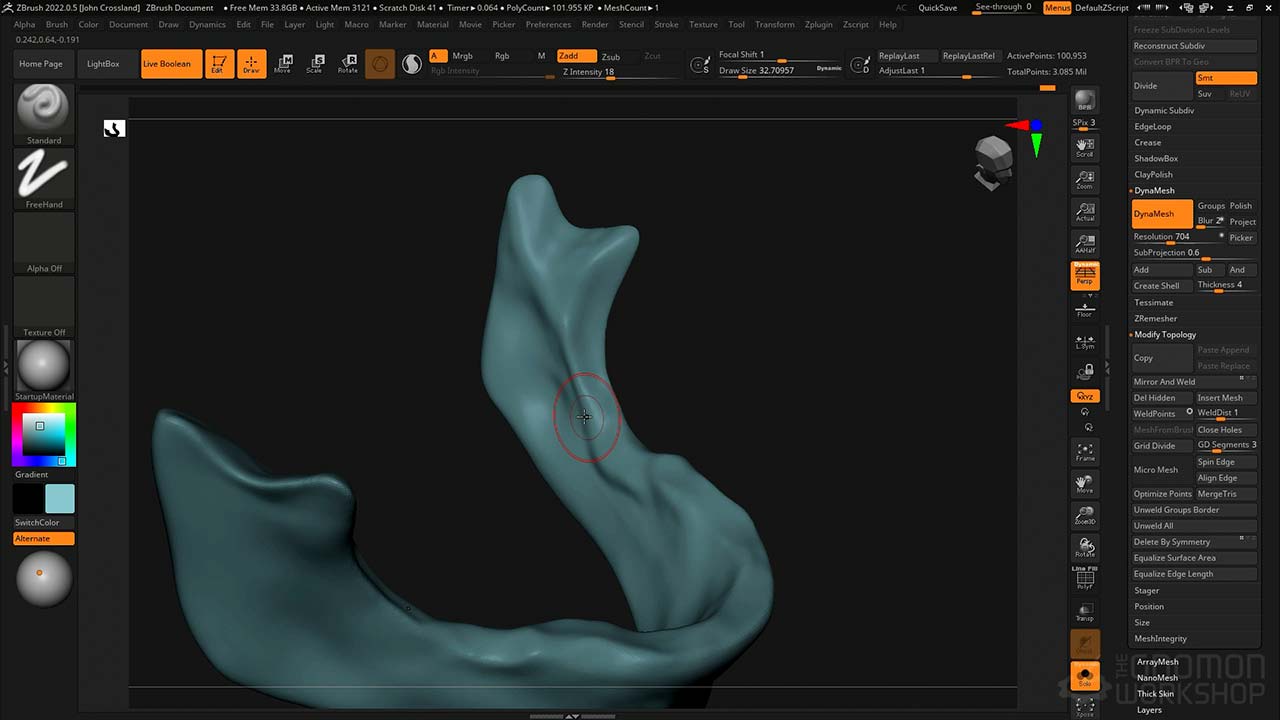Open the Stroke menu

[666, 24]
